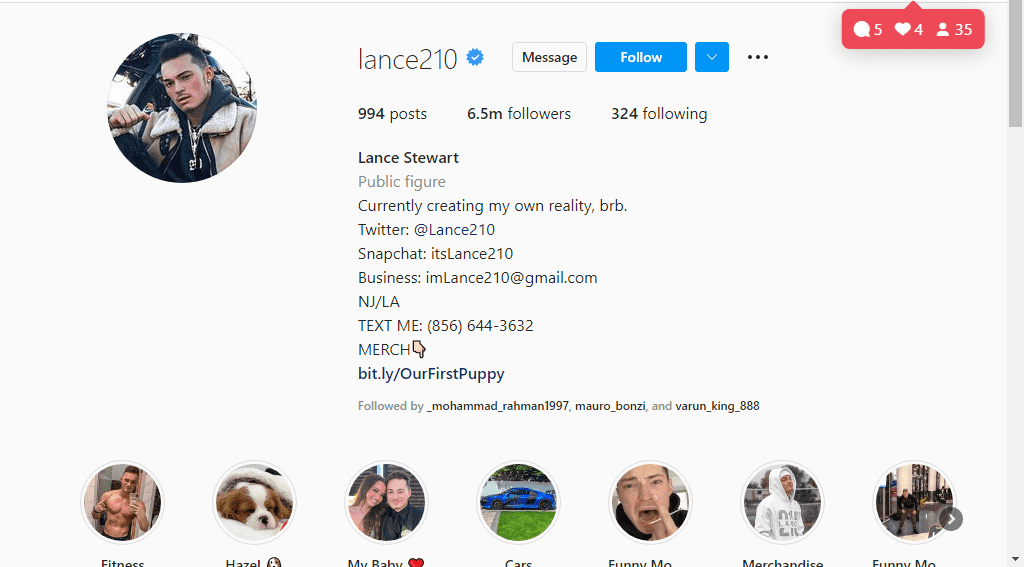Viewport: 1024px width, 567px height.
Task: Open the three-dot more options menu
Action: click(758, 57)
